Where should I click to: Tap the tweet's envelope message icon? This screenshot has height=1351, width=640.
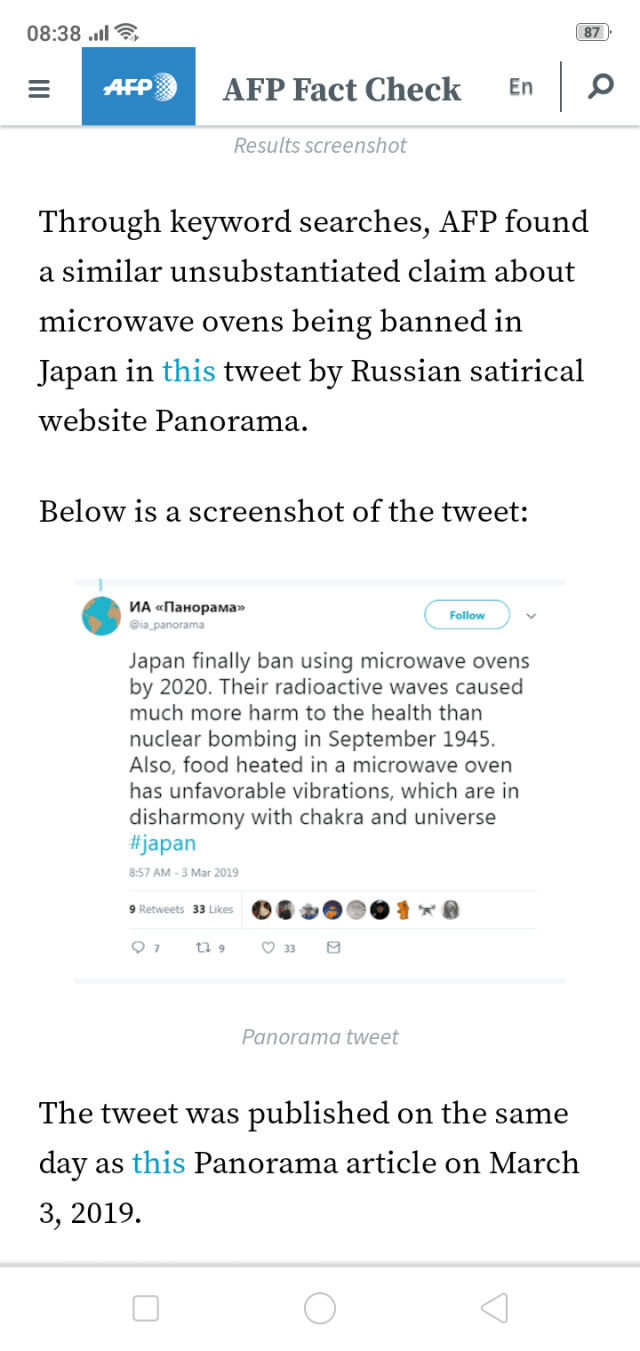334,947
